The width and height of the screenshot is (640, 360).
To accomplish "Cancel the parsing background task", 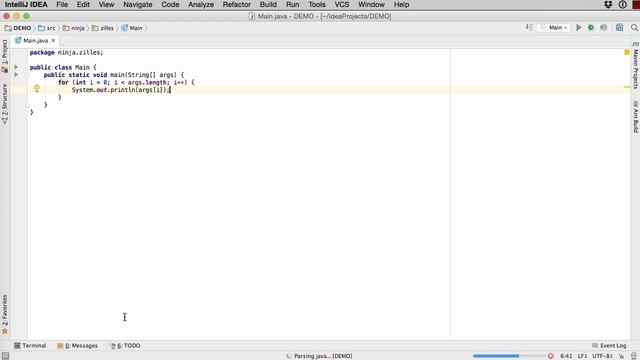I will 551,356.
